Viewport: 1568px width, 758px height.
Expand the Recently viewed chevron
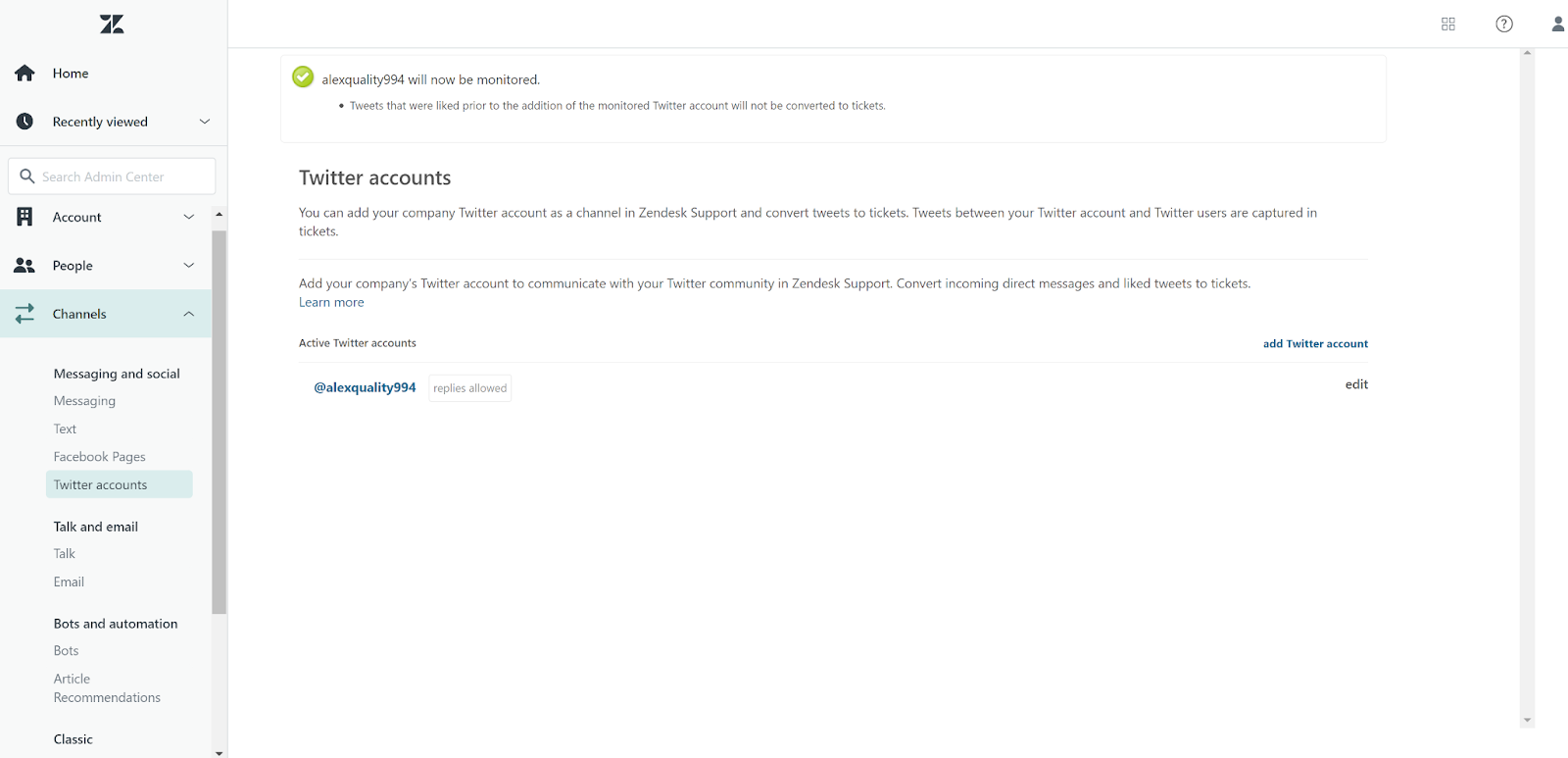(x=205, y=122)
